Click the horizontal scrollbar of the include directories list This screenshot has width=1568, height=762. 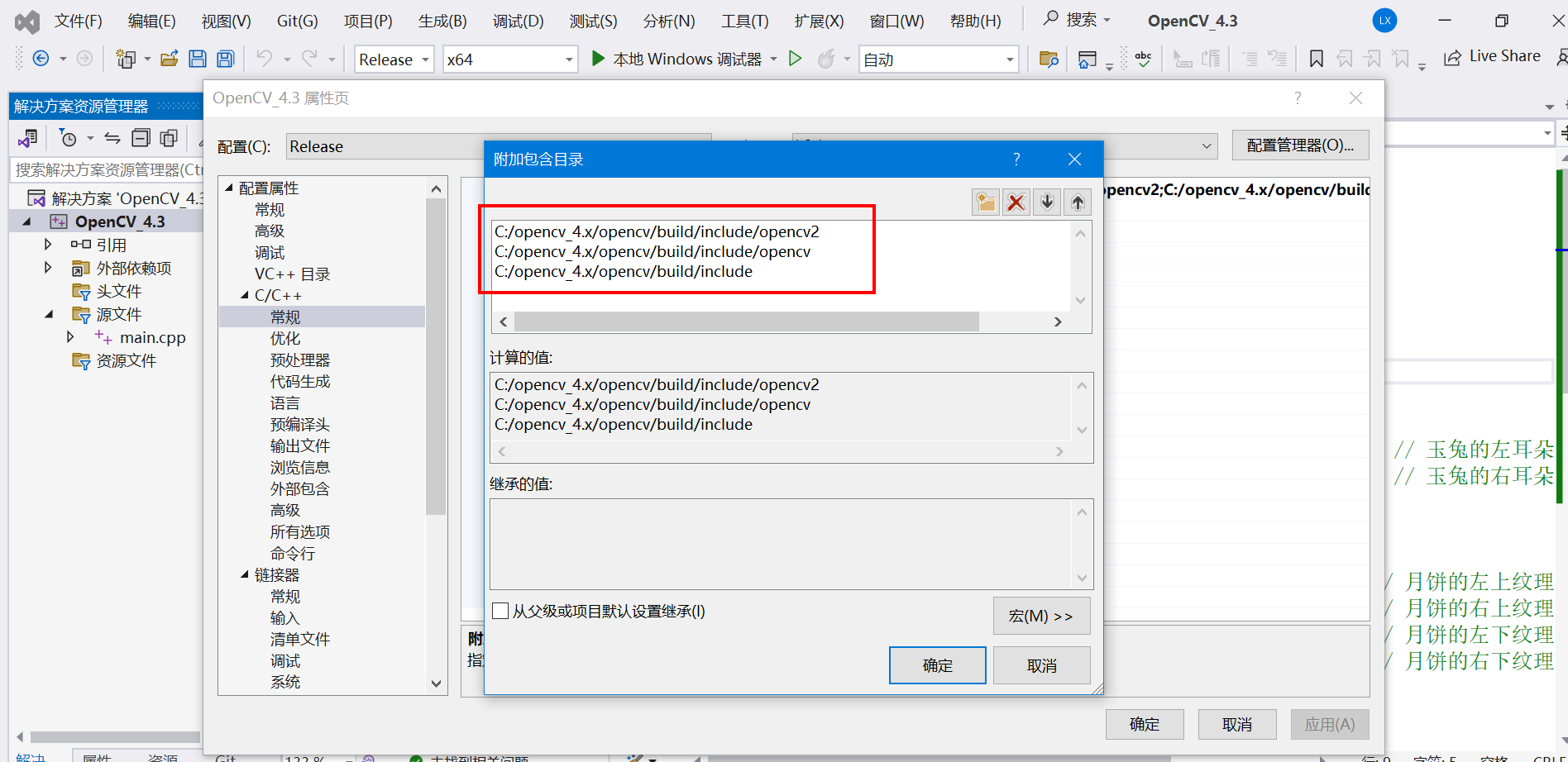coord(747,321)
